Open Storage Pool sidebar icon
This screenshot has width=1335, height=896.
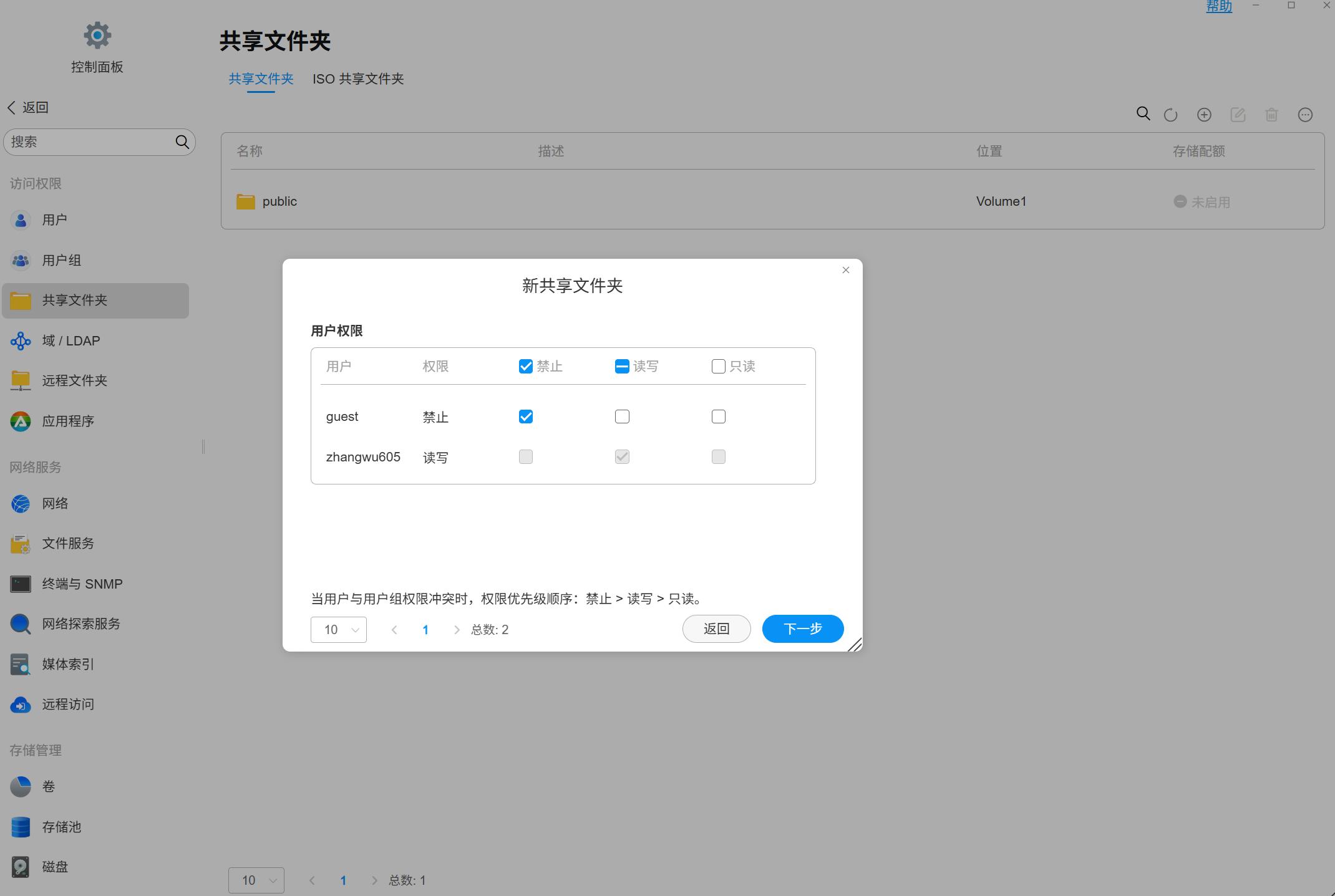21,827
